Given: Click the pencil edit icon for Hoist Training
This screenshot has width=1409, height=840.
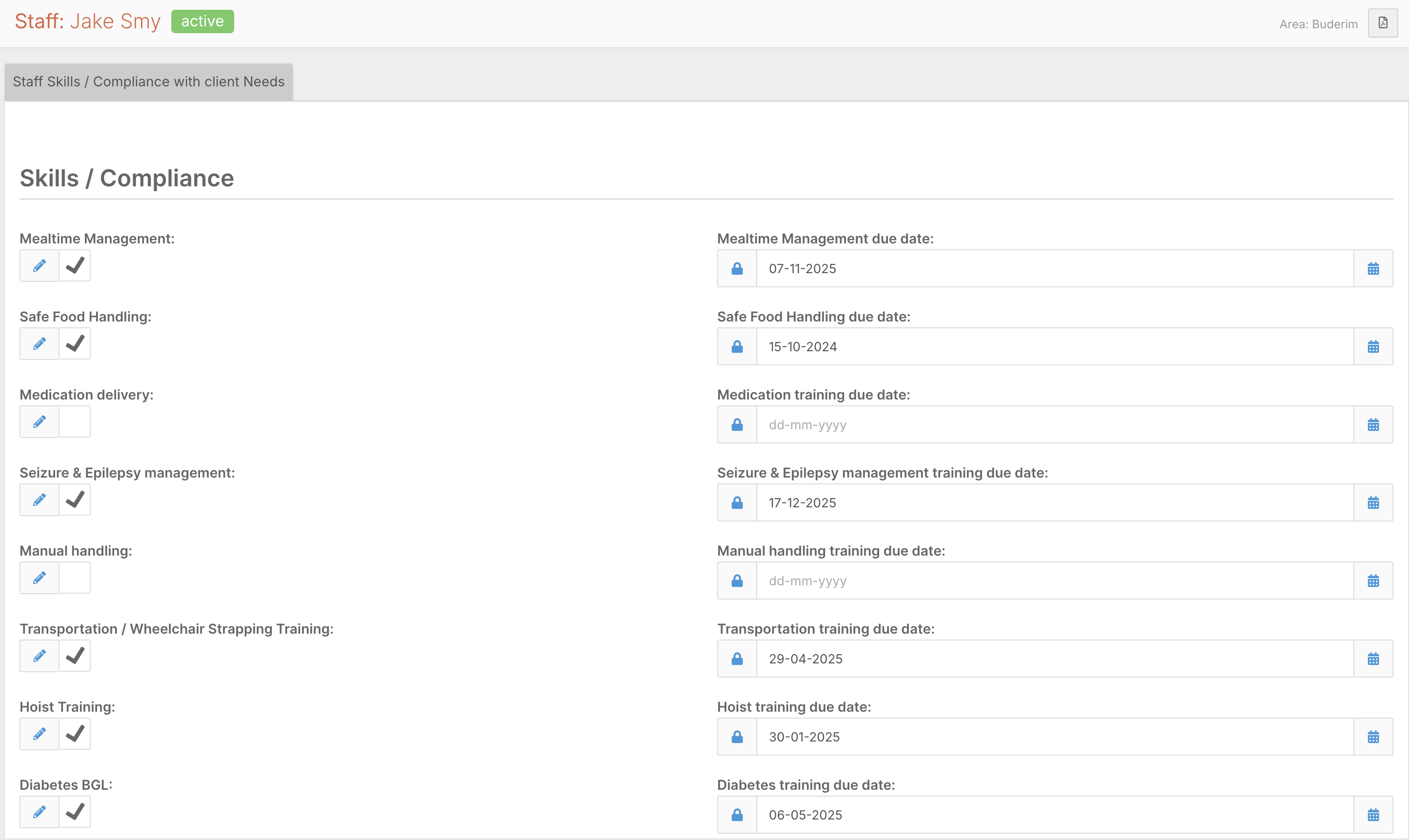Looking at the screenshot, I should coord(39,734).
